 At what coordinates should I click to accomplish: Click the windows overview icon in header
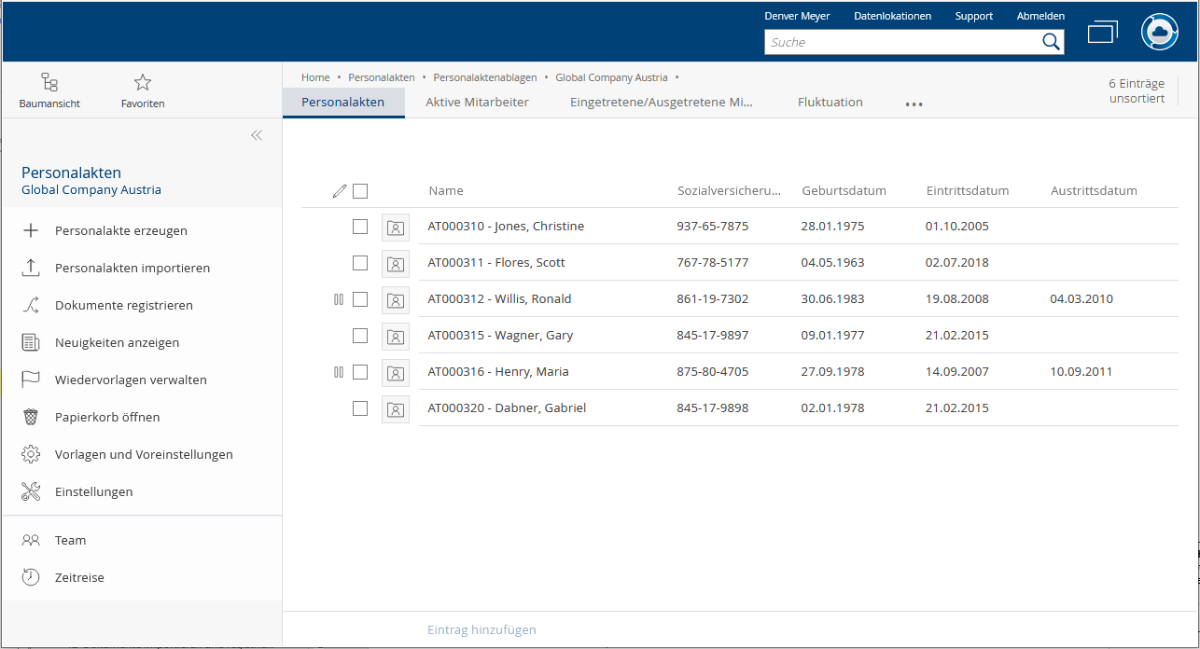click(1102, 32)
